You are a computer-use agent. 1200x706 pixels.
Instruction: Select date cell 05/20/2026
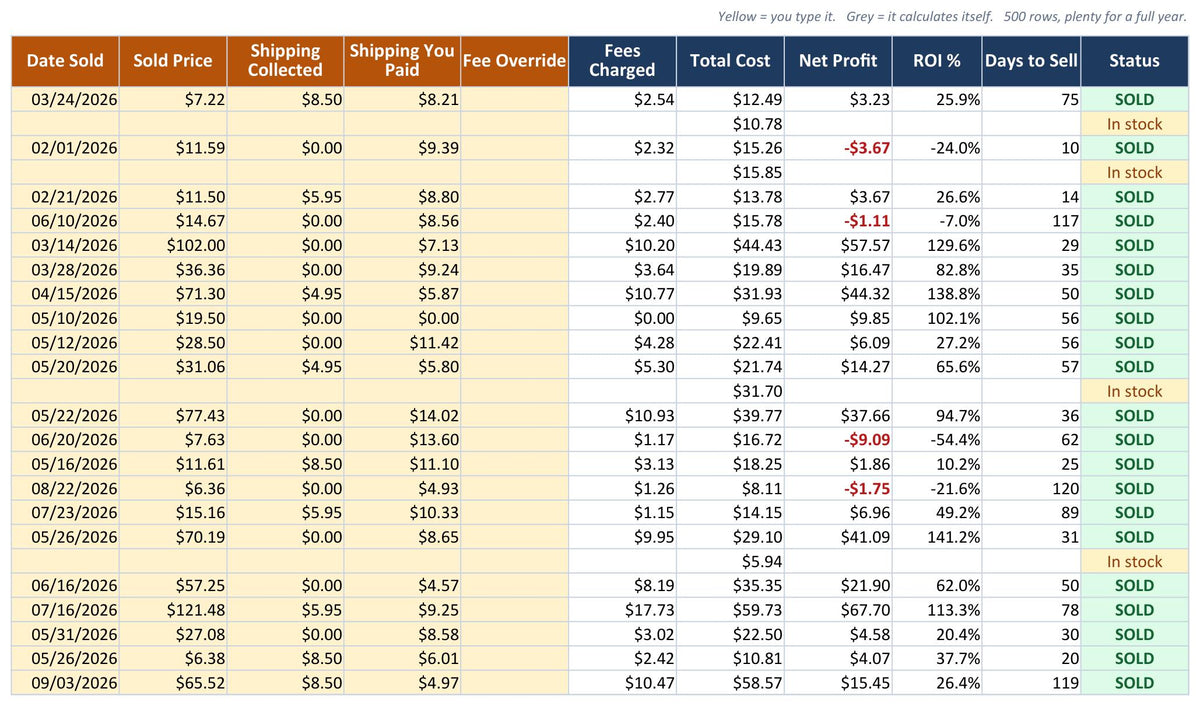[x=65, y=367]
